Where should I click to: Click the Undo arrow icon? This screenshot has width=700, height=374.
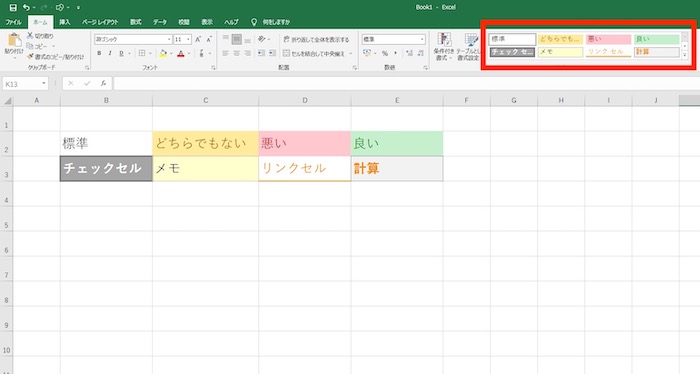coord(26,8)
